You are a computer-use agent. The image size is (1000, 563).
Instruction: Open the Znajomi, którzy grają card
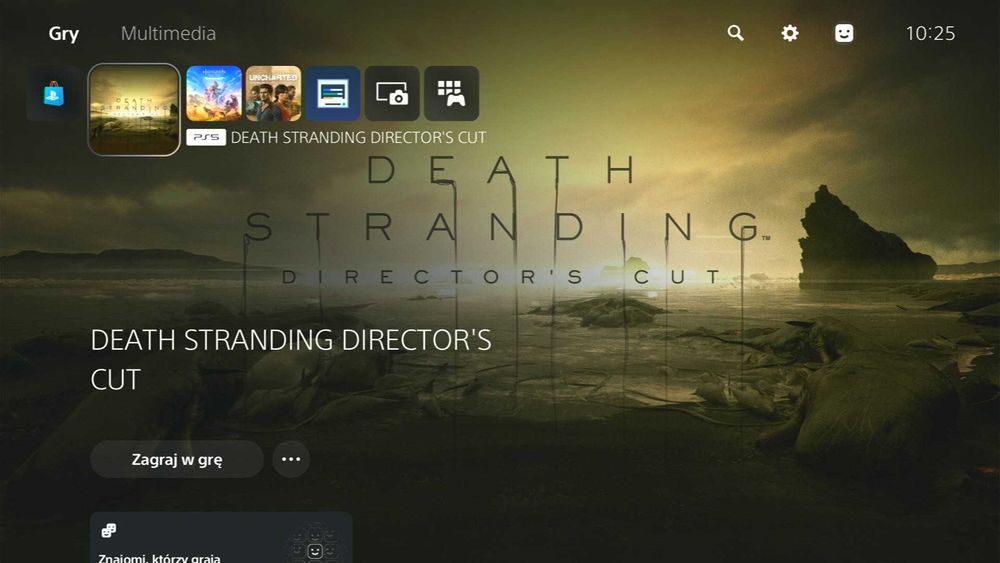coord(221,537)
